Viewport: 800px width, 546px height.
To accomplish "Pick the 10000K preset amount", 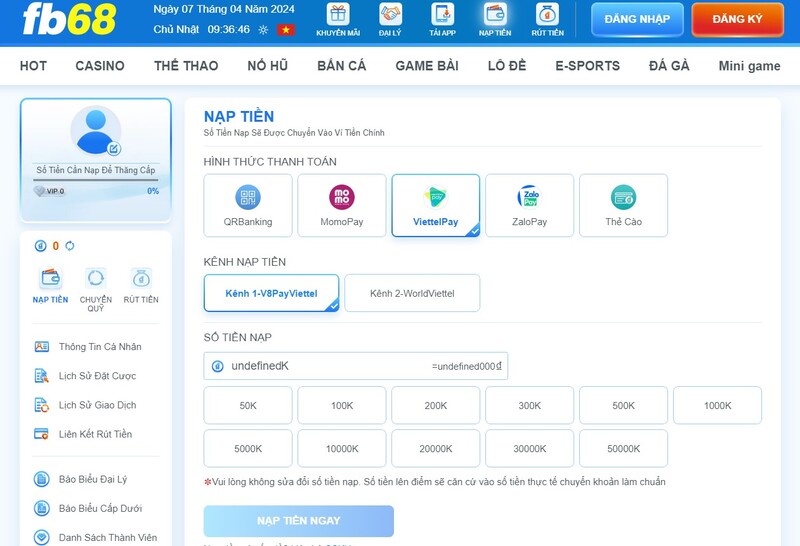I will 342,449.
